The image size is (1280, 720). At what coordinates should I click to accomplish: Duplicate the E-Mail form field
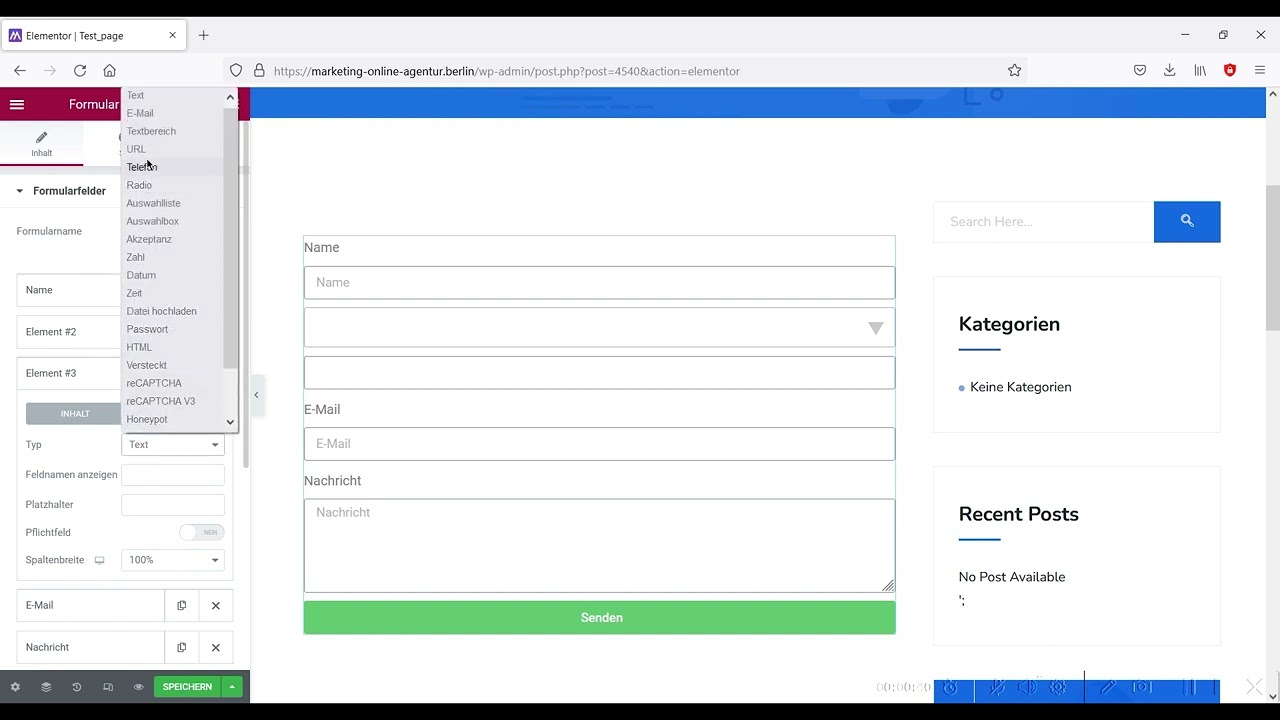(x=181, y=606)
